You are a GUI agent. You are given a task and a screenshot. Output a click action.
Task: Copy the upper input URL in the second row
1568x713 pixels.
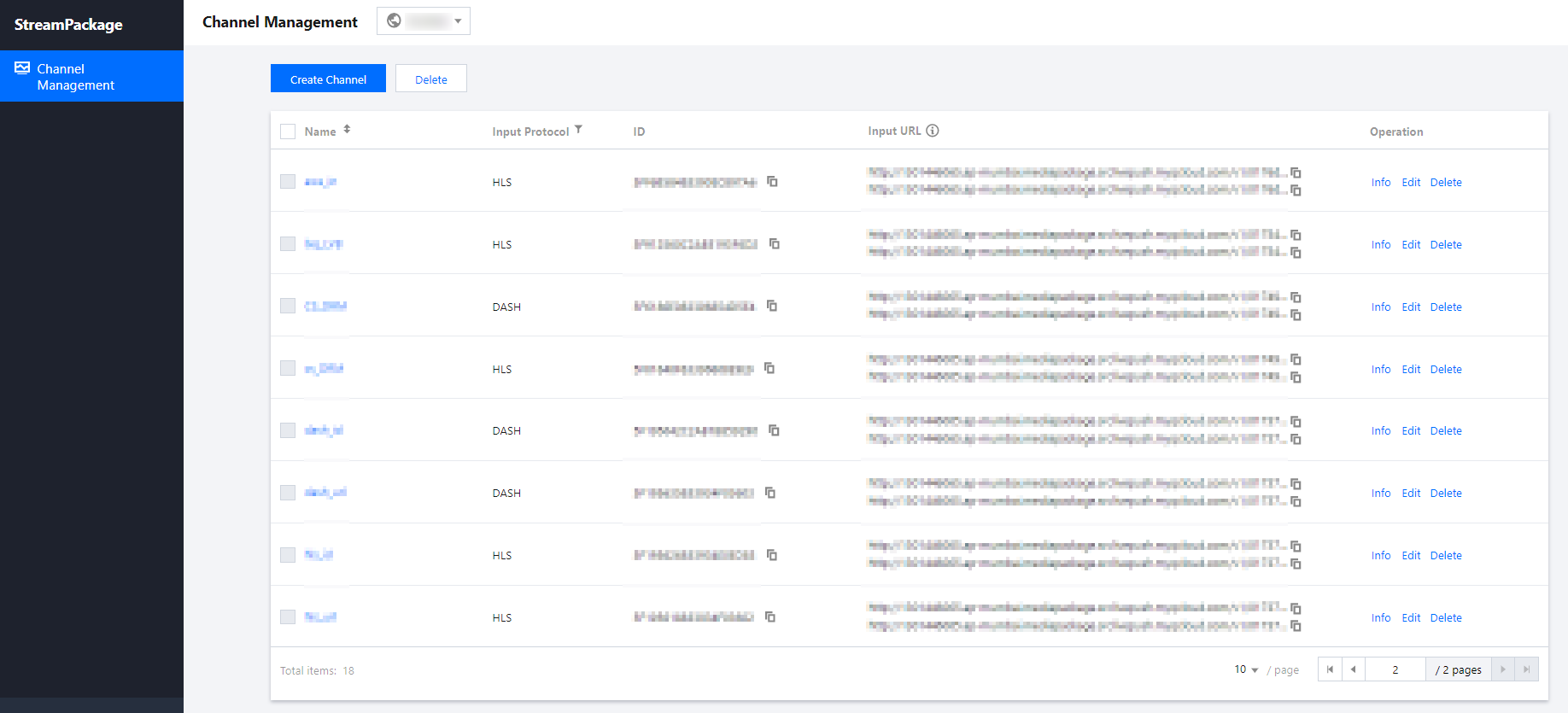(x=1296, y=235)
